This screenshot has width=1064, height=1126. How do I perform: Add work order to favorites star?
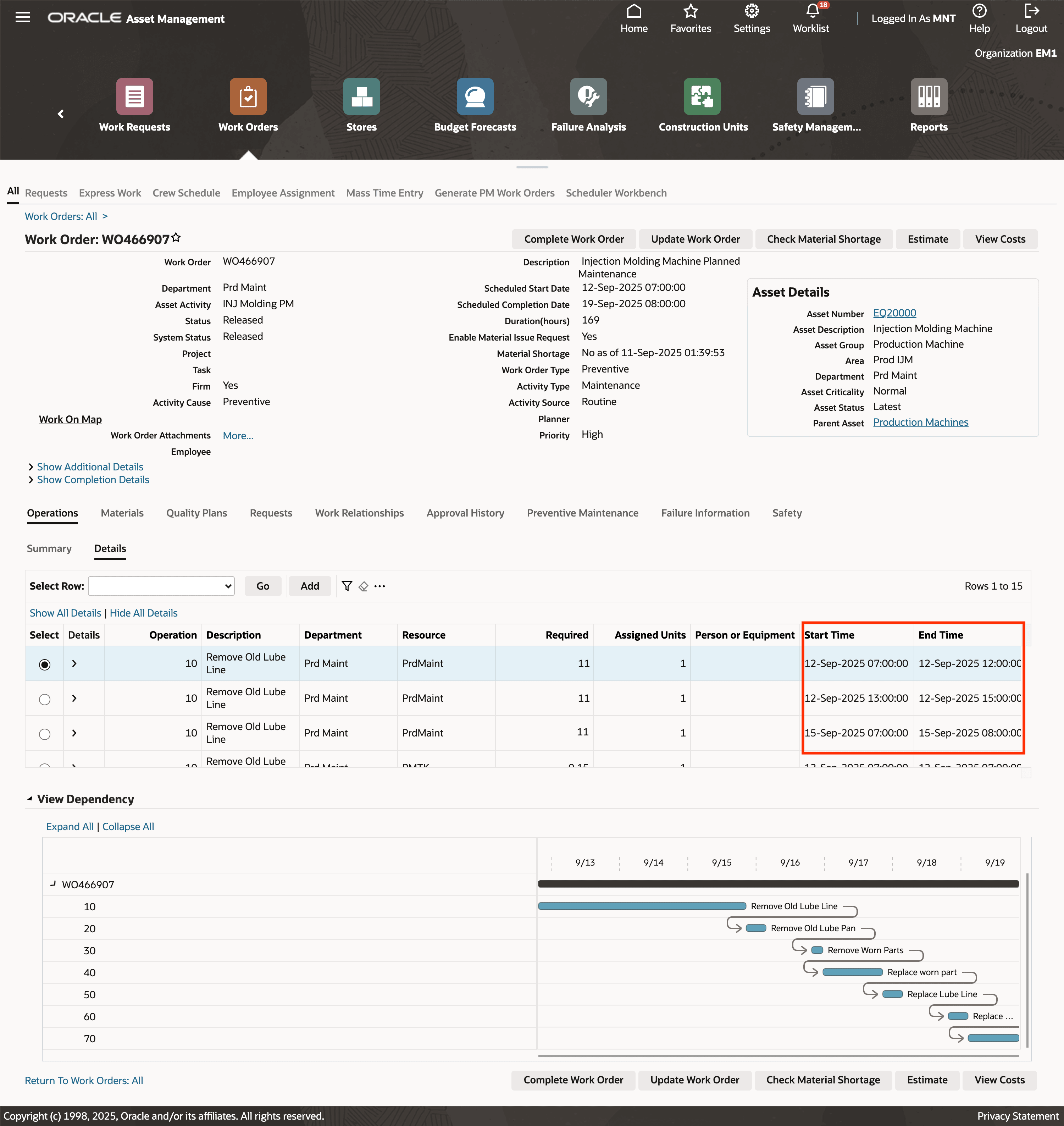click(x=176, y=237)
